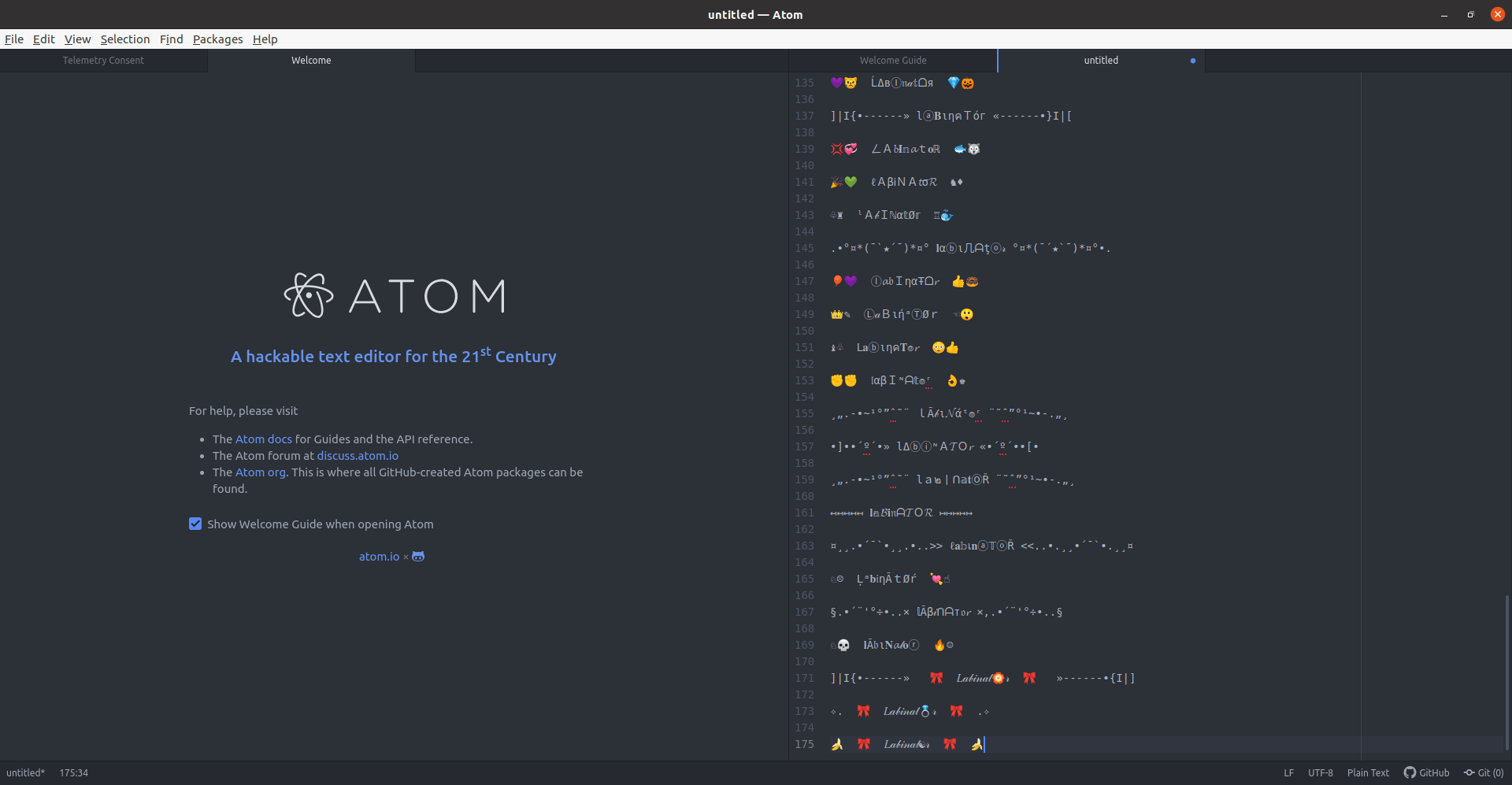This screenshot has height=785, width=1512.
Task: Minimize the Atom window
Action: click(x=1444, y=15)
